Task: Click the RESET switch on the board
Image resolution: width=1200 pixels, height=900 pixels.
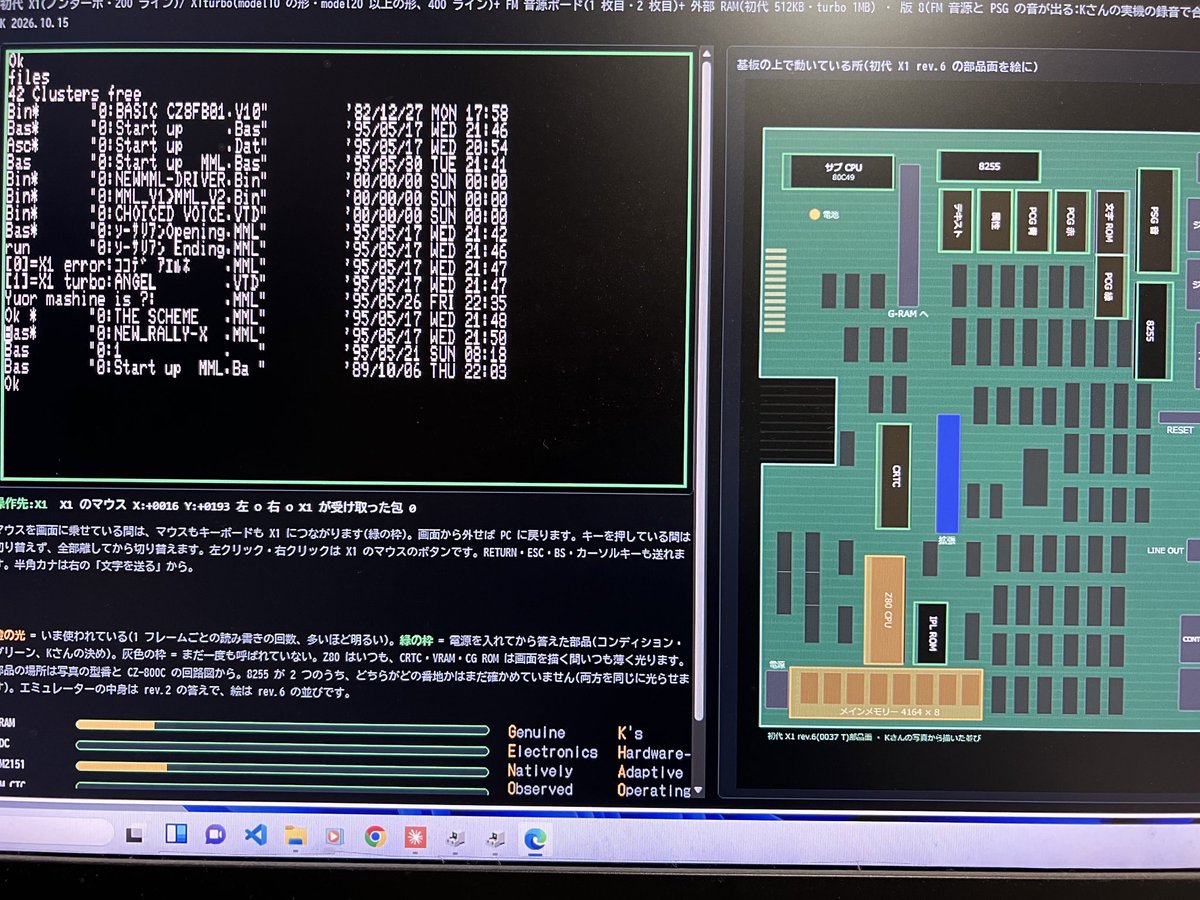Action: (x=1179, y=417)
